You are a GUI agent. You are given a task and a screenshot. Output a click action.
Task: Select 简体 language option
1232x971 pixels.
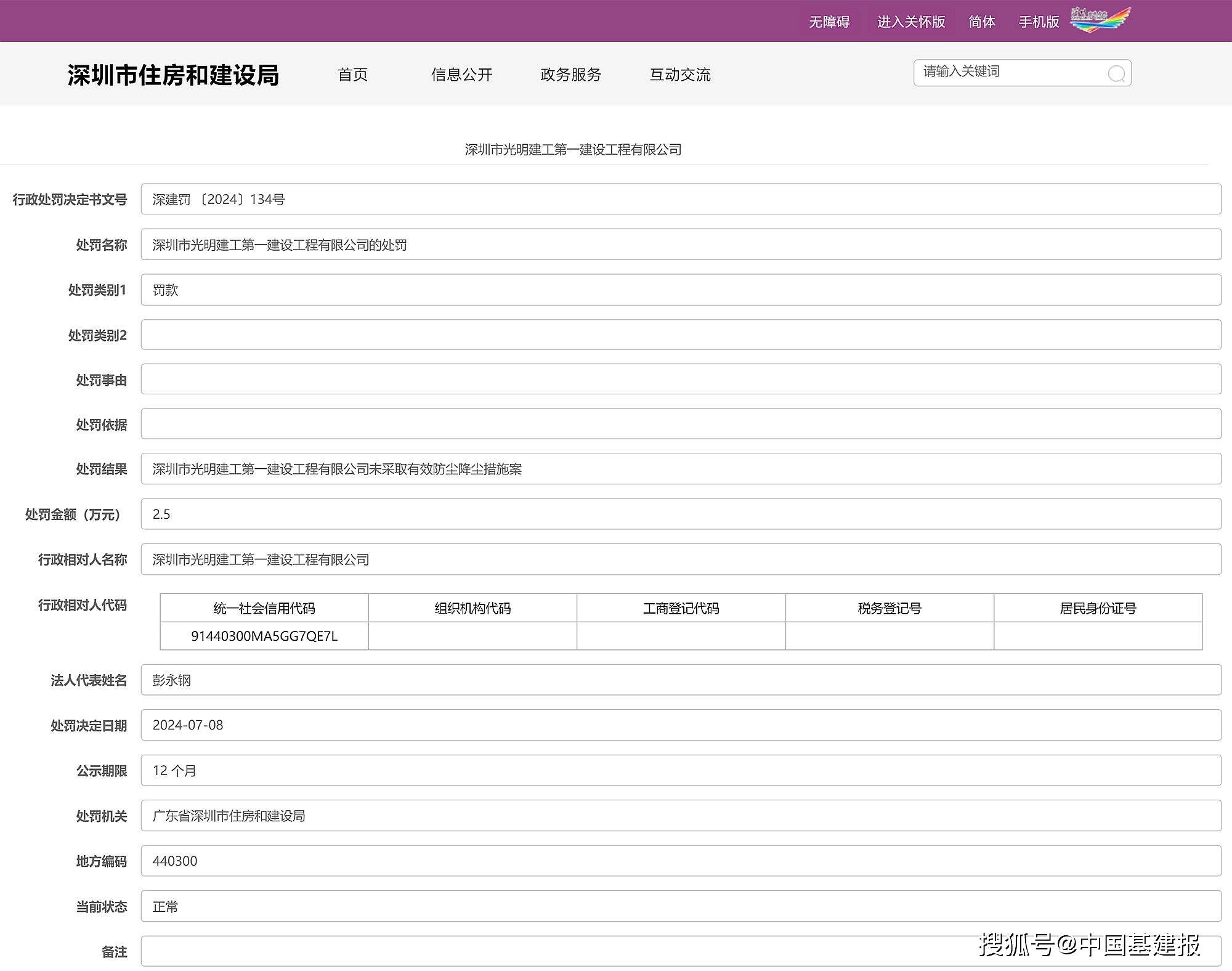[982, 22]
